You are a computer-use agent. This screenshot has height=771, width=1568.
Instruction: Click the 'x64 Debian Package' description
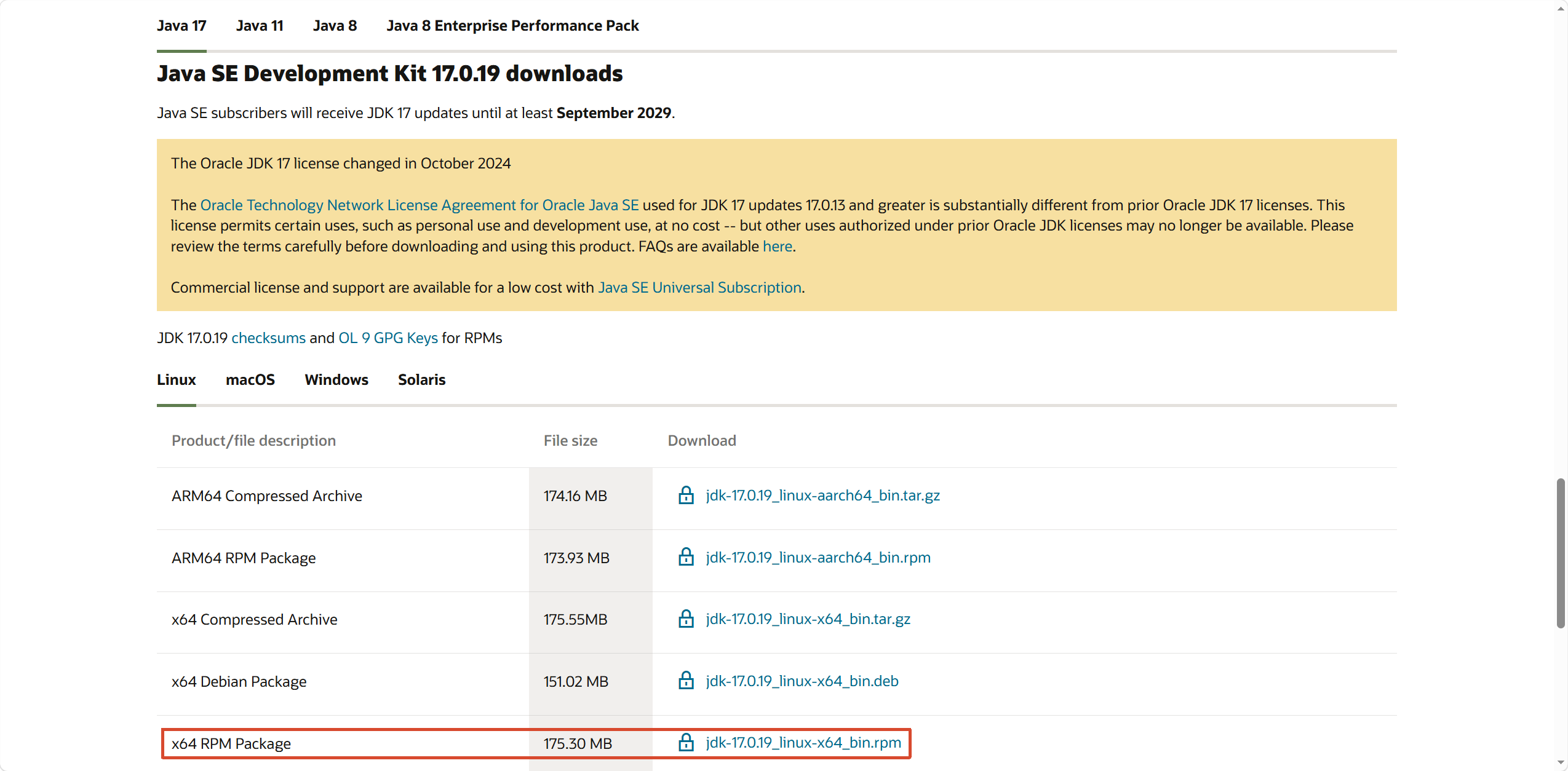point(239,682)
